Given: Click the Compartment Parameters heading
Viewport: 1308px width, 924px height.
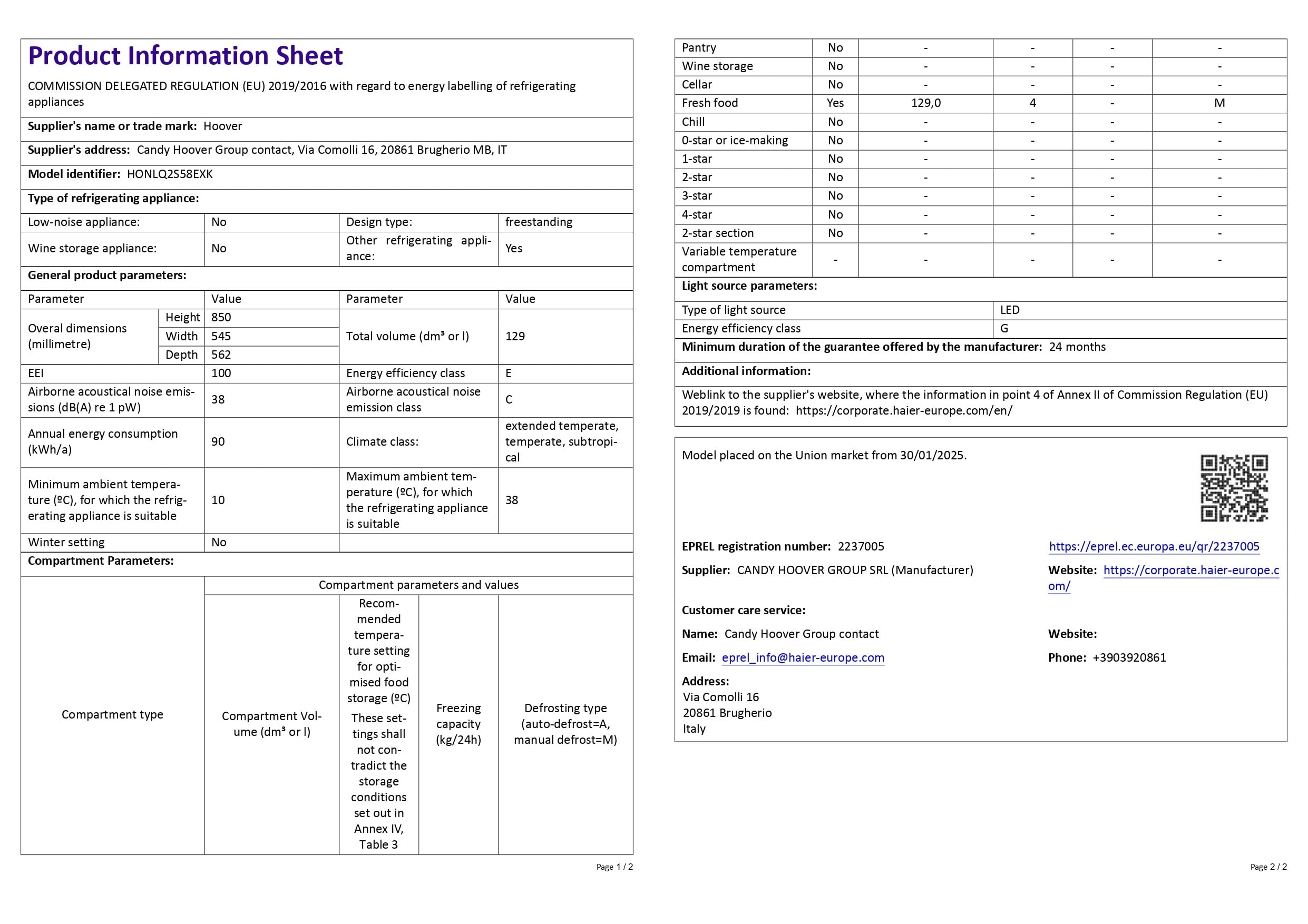Looking at the screenshot, I should coord(101,561).
